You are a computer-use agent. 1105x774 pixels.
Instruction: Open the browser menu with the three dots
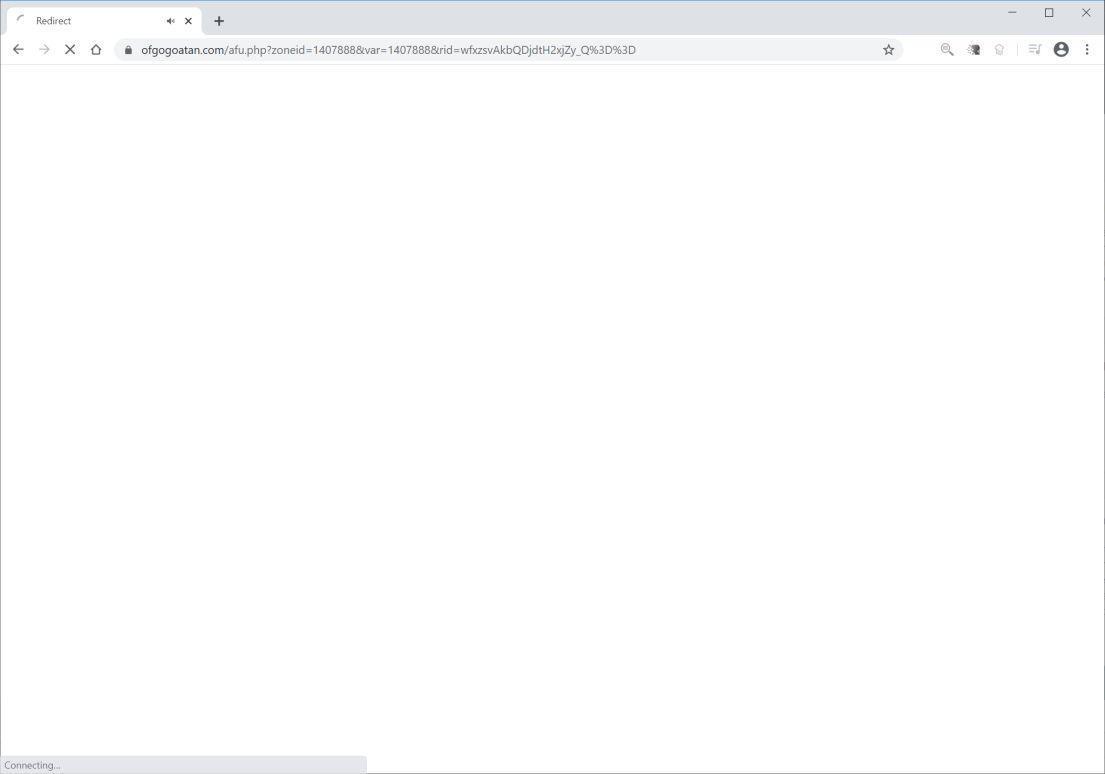click(x=1088, y=49)
